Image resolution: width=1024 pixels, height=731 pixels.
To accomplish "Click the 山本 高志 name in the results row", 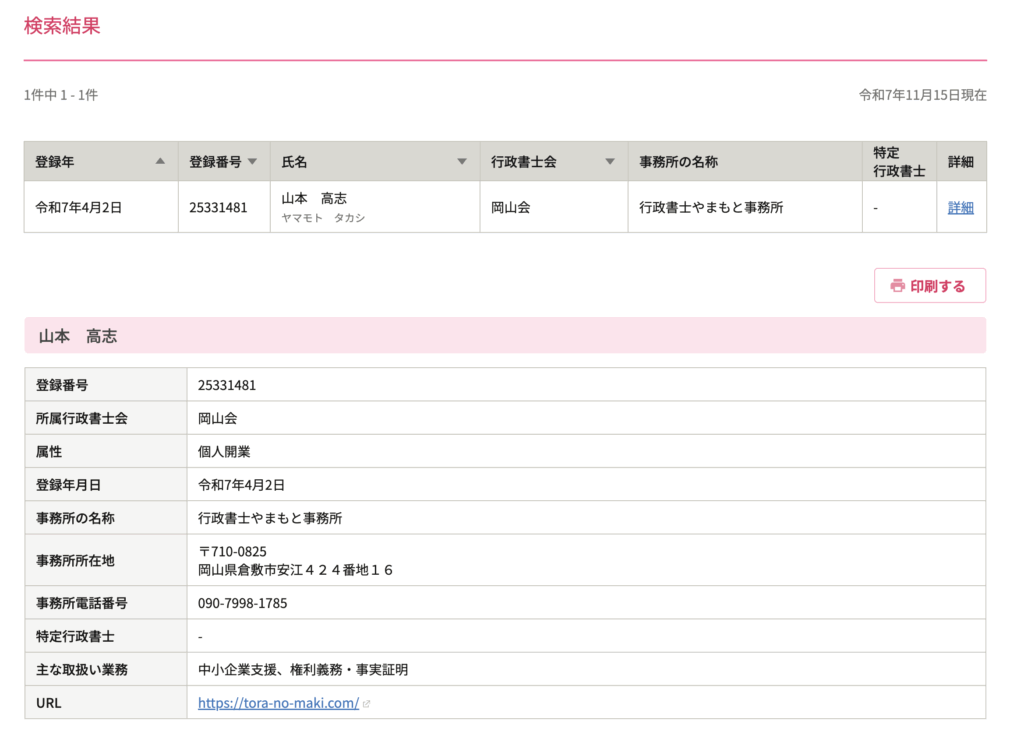I will point(314,199).
